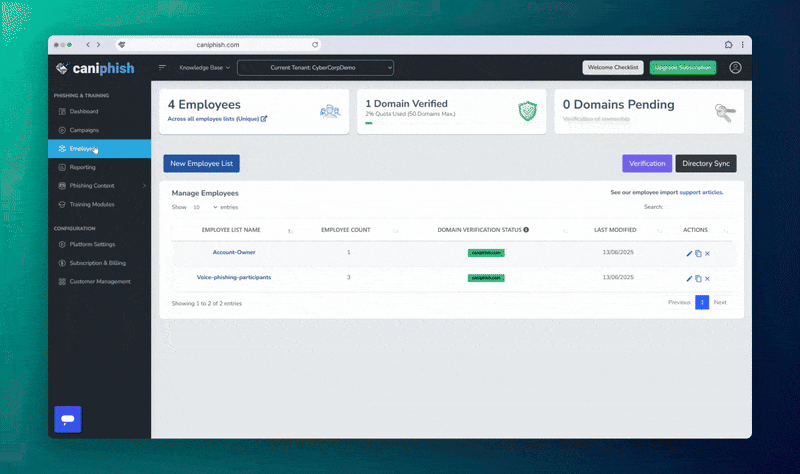Sort by Last Modified column
Viewport: 800px width, 474px height.
pyautogui.click(x=615, y=230)
